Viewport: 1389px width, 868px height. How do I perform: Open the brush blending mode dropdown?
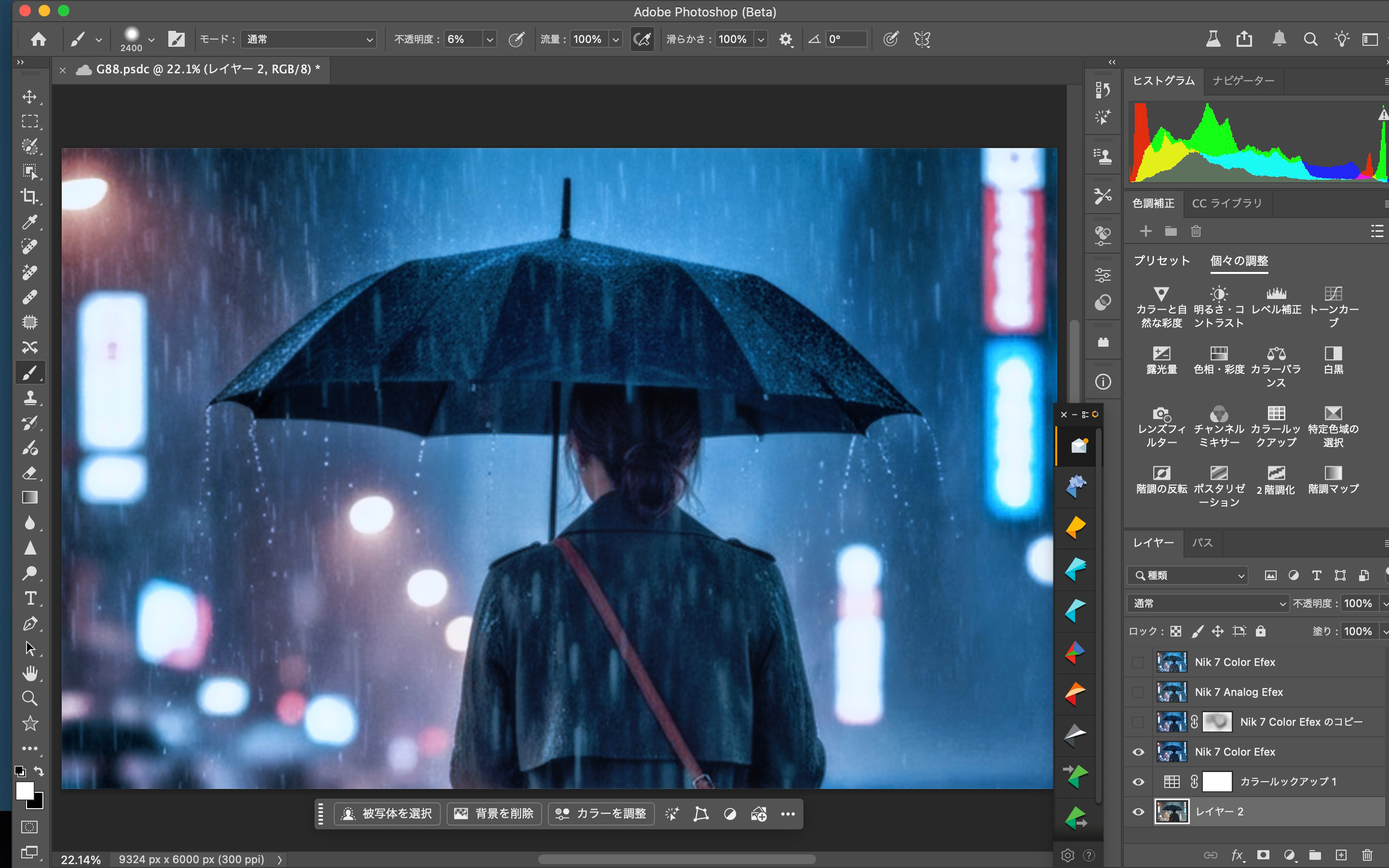[309, 39]
